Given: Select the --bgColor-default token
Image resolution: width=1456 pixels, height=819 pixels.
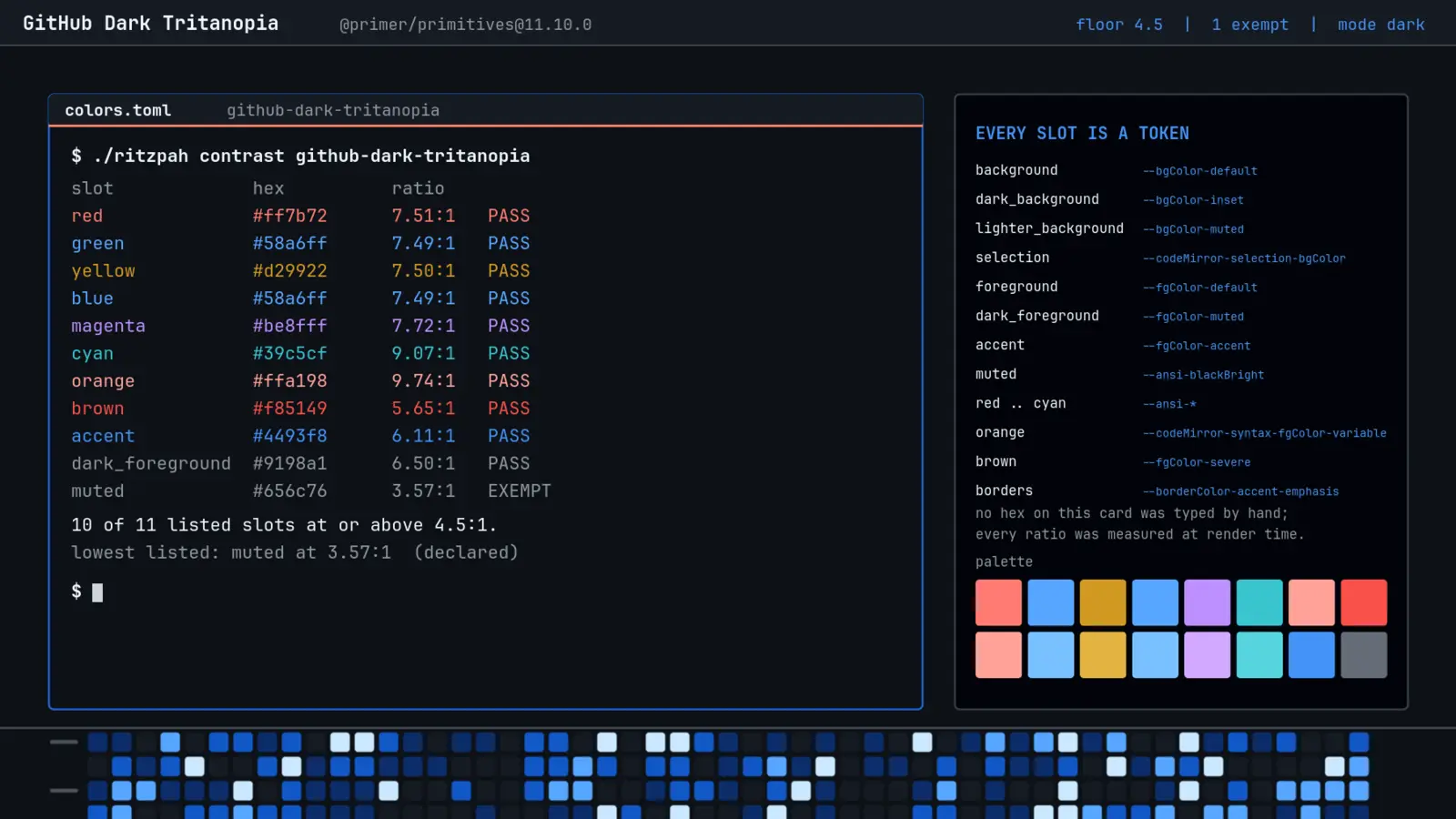Looking at the screenshot, I should (1200, 171).
